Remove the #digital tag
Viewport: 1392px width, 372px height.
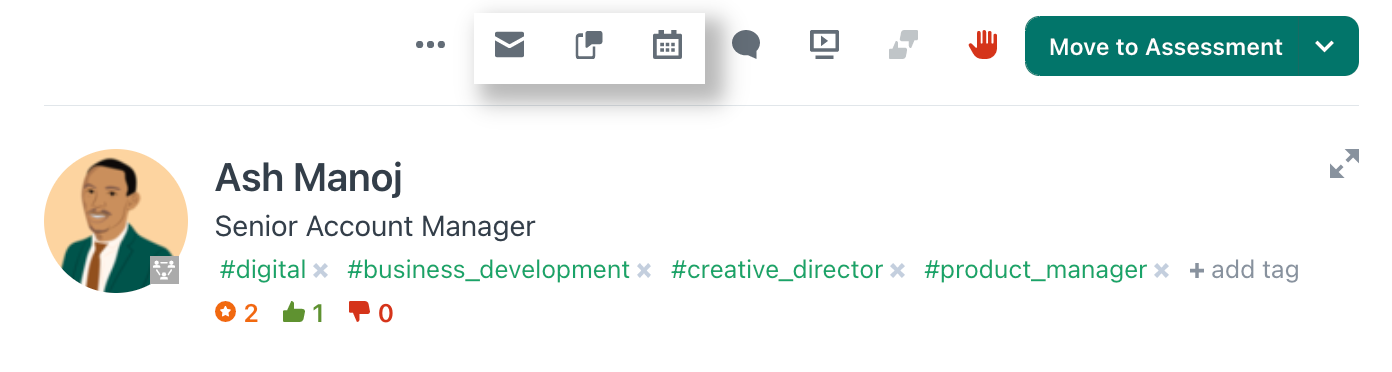[x=320, y=270]
